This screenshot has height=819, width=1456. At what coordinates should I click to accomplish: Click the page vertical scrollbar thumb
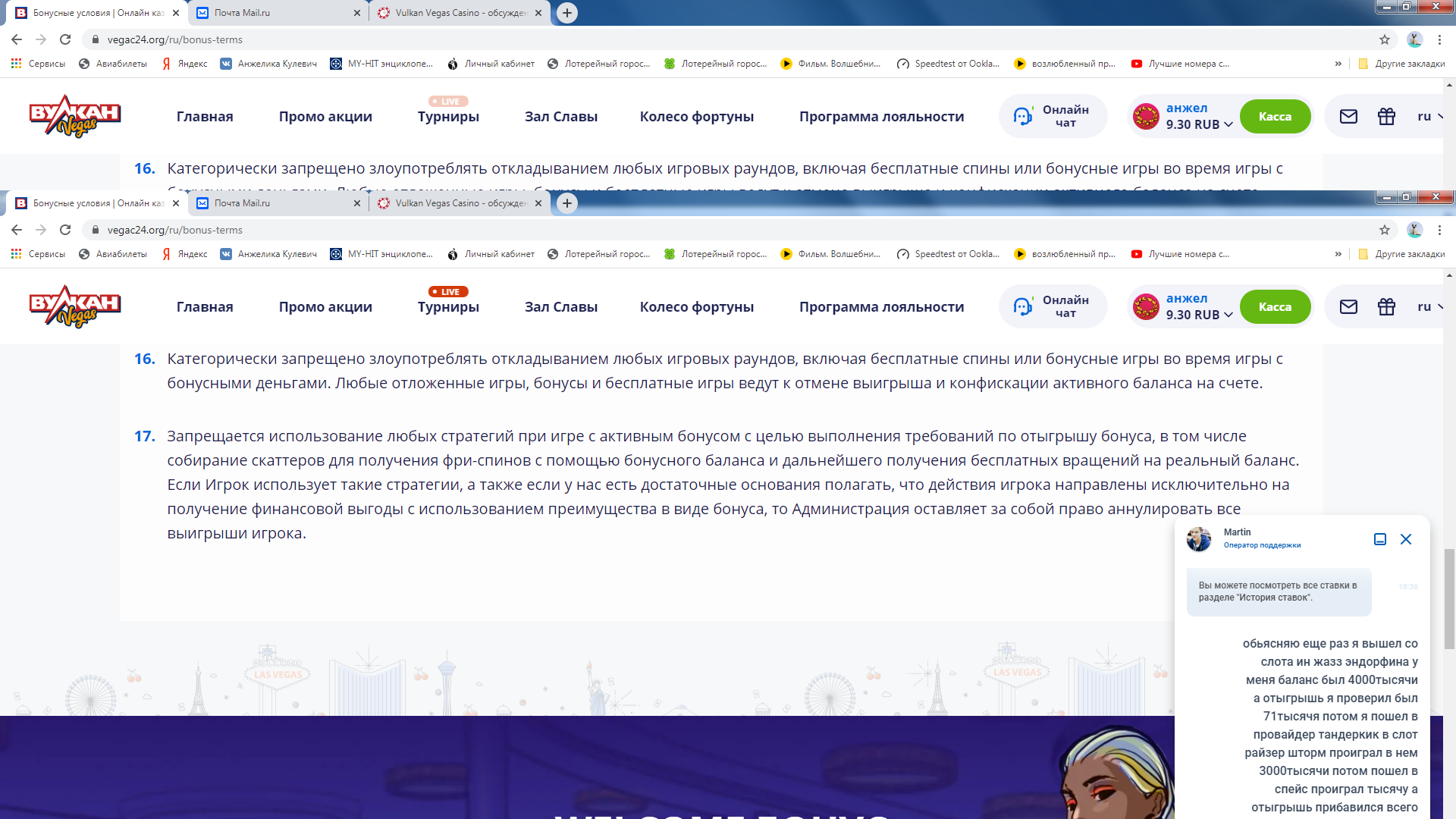pos(1449,599)
